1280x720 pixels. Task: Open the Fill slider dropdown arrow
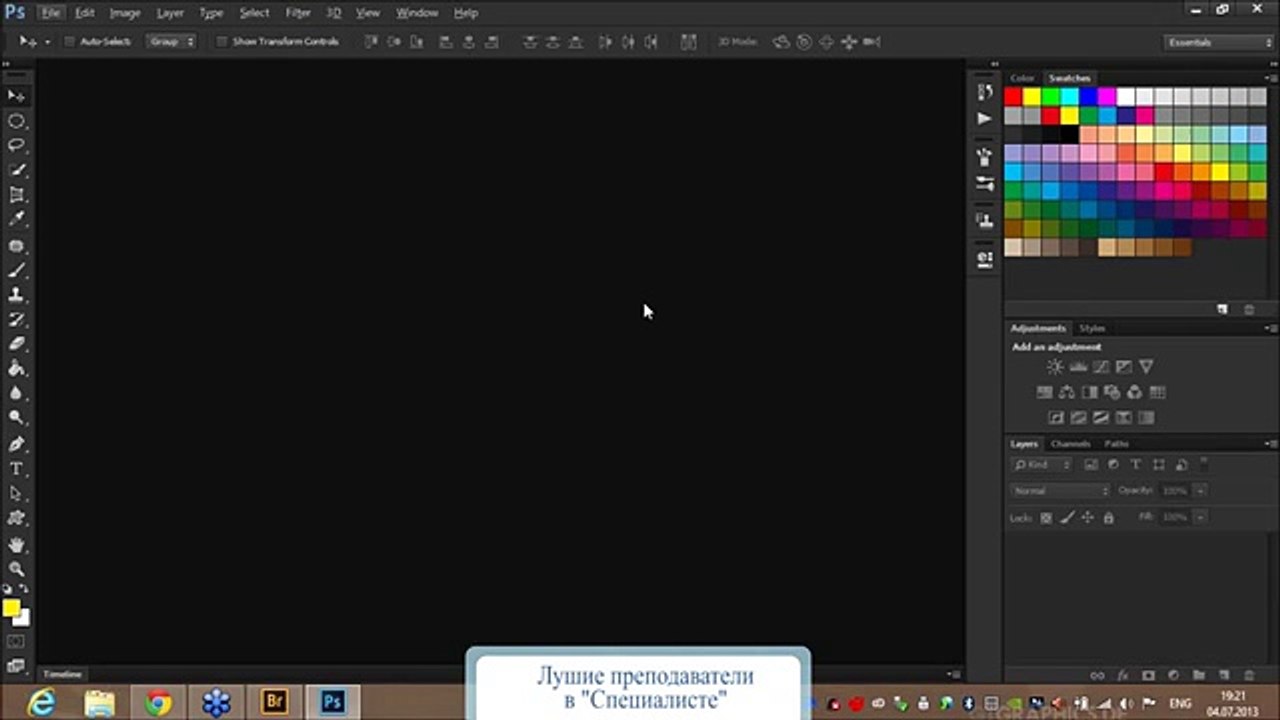point(1200,518)
